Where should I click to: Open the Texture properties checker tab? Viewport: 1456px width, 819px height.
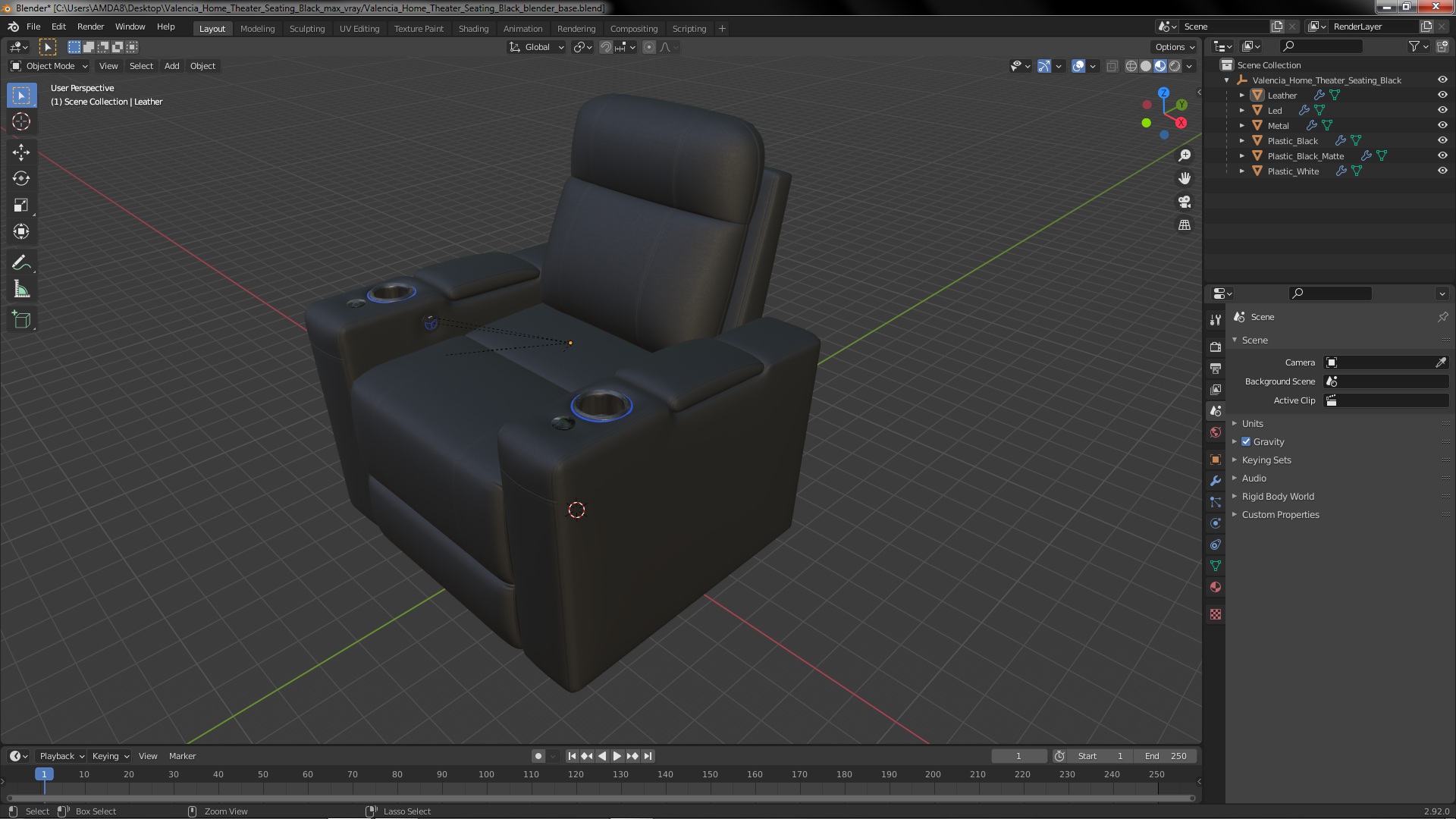[1216, 614]
